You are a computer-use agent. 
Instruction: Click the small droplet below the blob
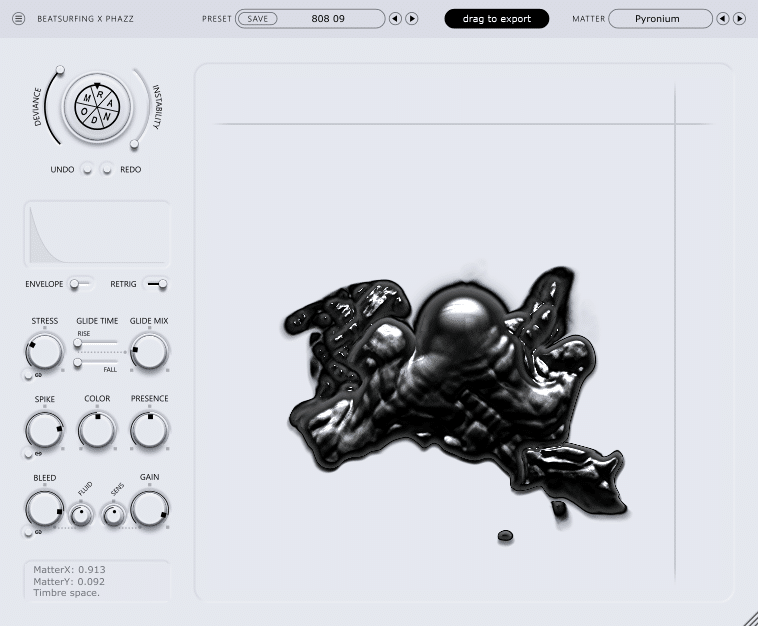point(505,536)
